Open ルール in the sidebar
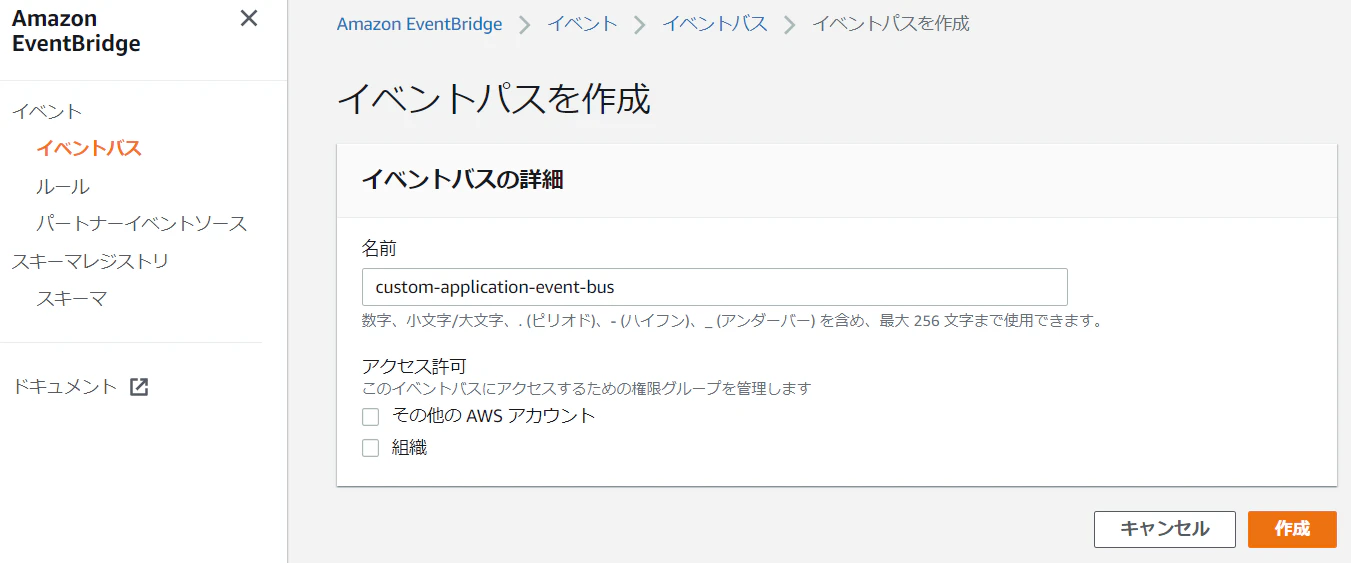Screen dimensions: 1351x563 (63, 187)
